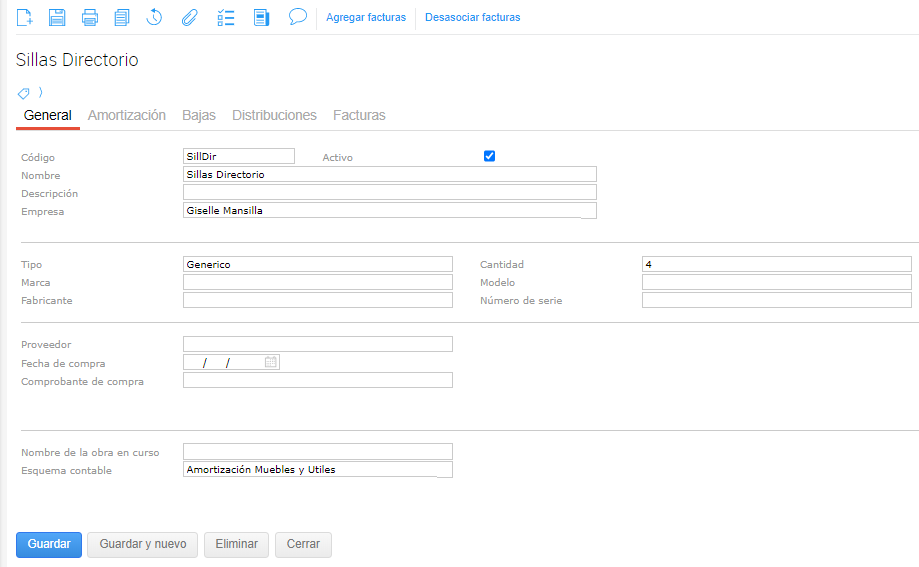The height and width of the screenshot is (567, 919).
Task: Click the Agregar facturas link
Action: (x=366, y=17)
